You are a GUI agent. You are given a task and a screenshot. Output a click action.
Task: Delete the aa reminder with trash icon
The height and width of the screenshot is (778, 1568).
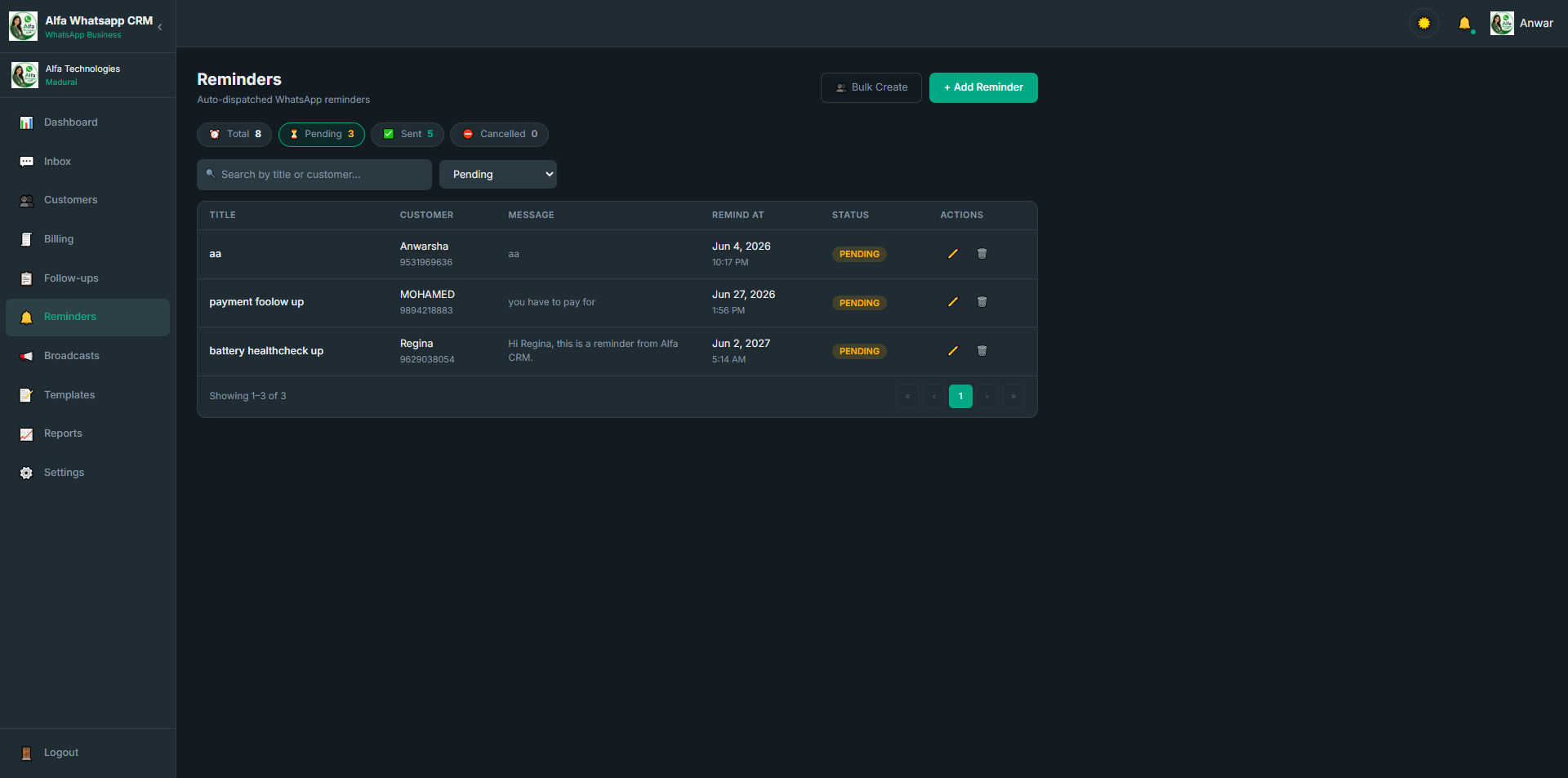click(x=982, y=254)
